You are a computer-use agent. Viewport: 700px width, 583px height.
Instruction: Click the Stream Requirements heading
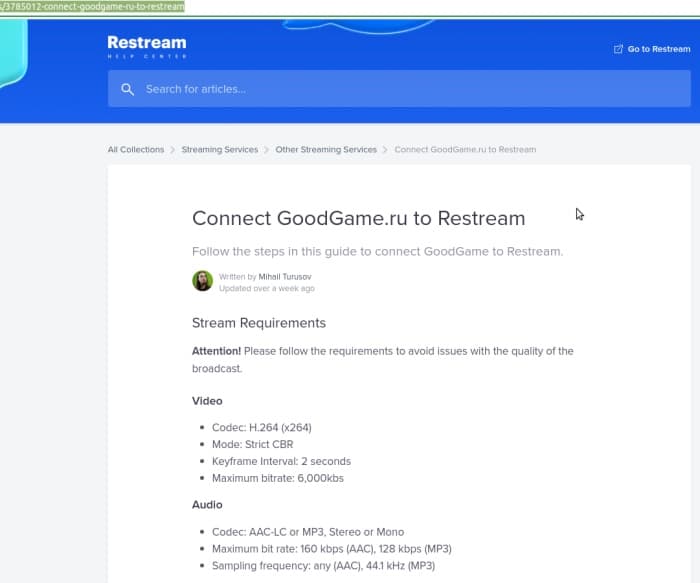pos(259,323)
